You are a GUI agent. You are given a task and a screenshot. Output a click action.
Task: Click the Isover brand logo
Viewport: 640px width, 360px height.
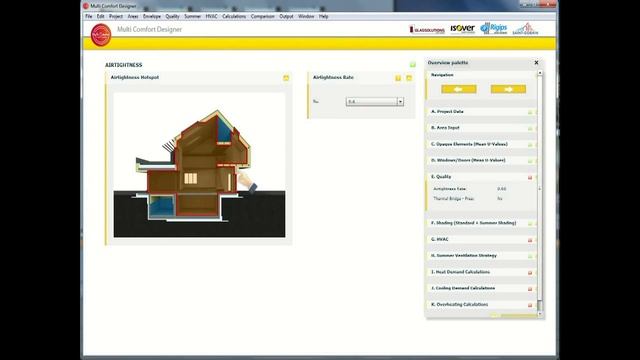pyautogui.click(x=462, y=28)
